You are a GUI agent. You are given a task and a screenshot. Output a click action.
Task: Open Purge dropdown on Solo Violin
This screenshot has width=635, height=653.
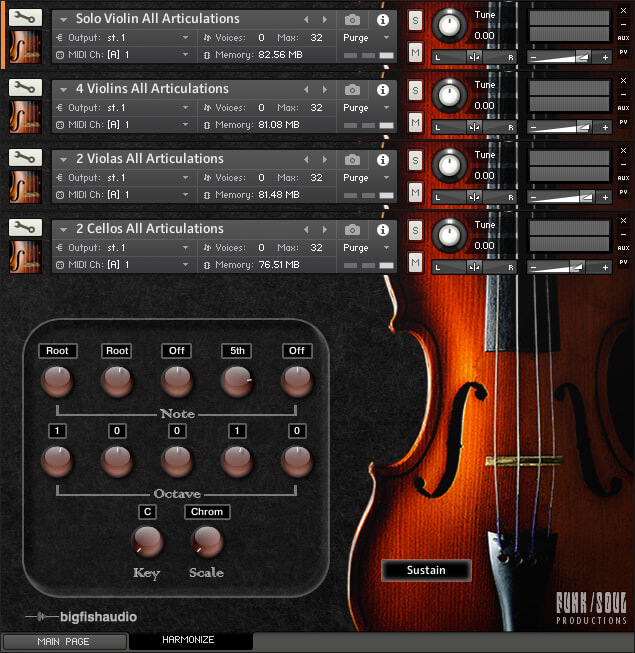366,37
